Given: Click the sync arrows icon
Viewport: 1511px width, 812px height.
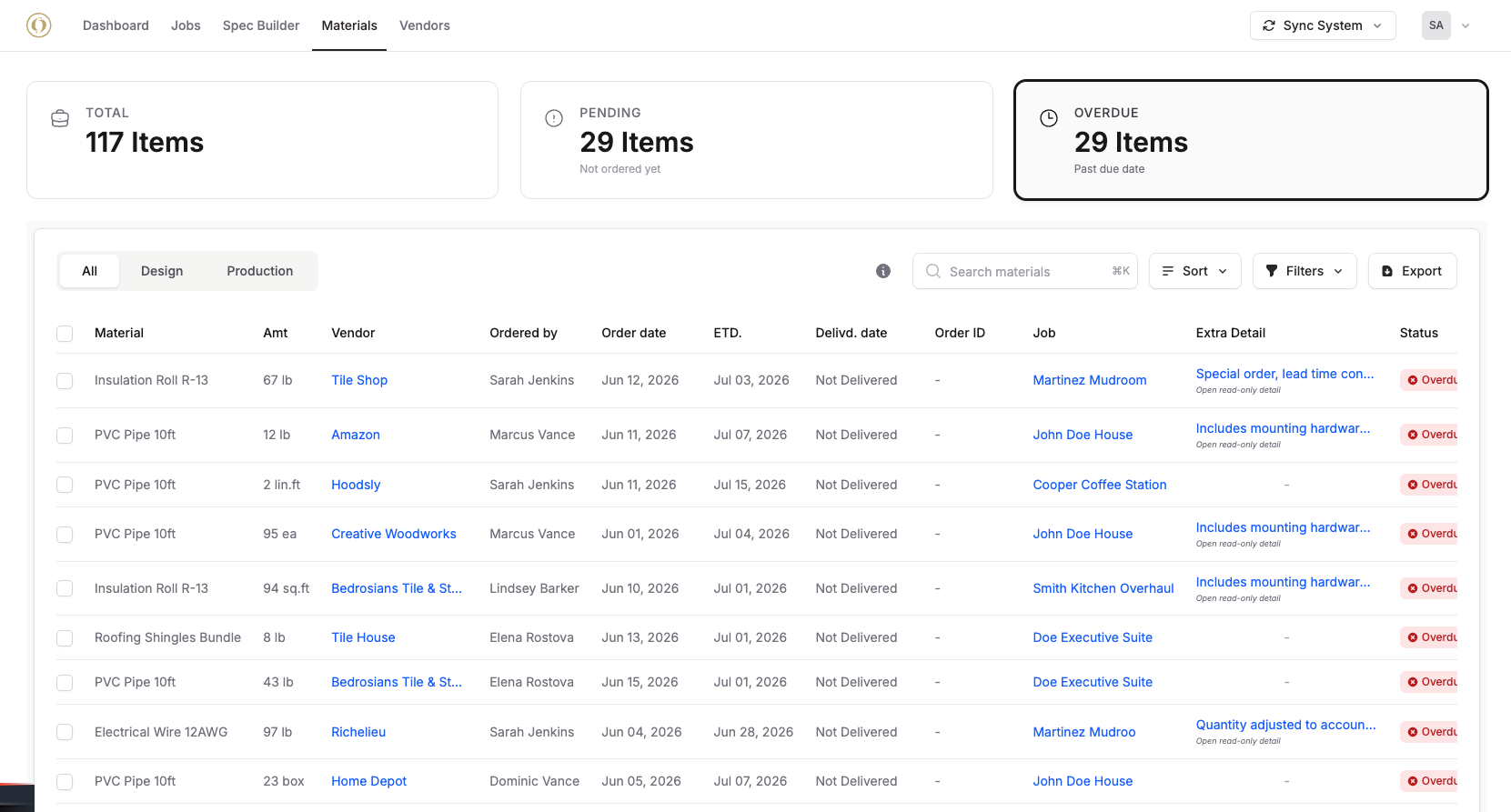Looking at the screenshot, I should pyautogui.click(x=1269, y=25).
